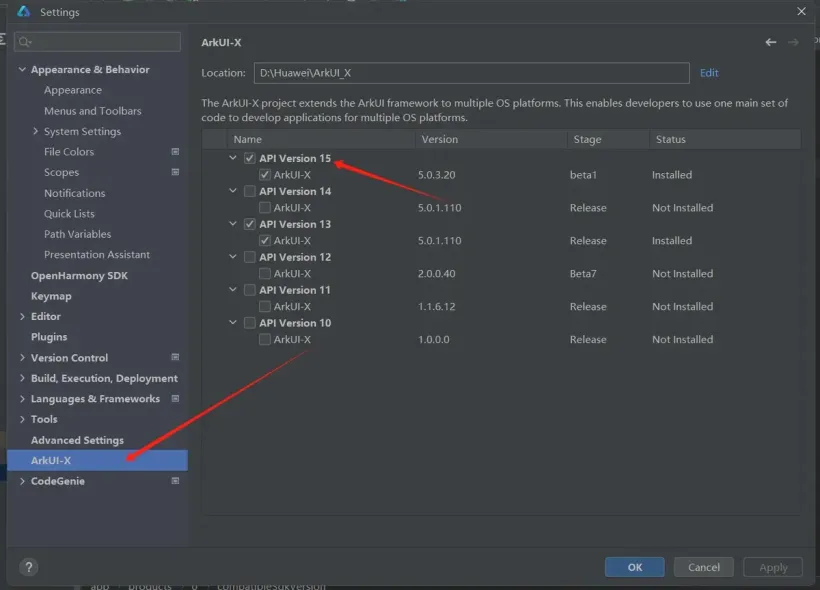The image size is (820, 590).
Task: Click the Name column header
Action: click(x=321, y=139)
